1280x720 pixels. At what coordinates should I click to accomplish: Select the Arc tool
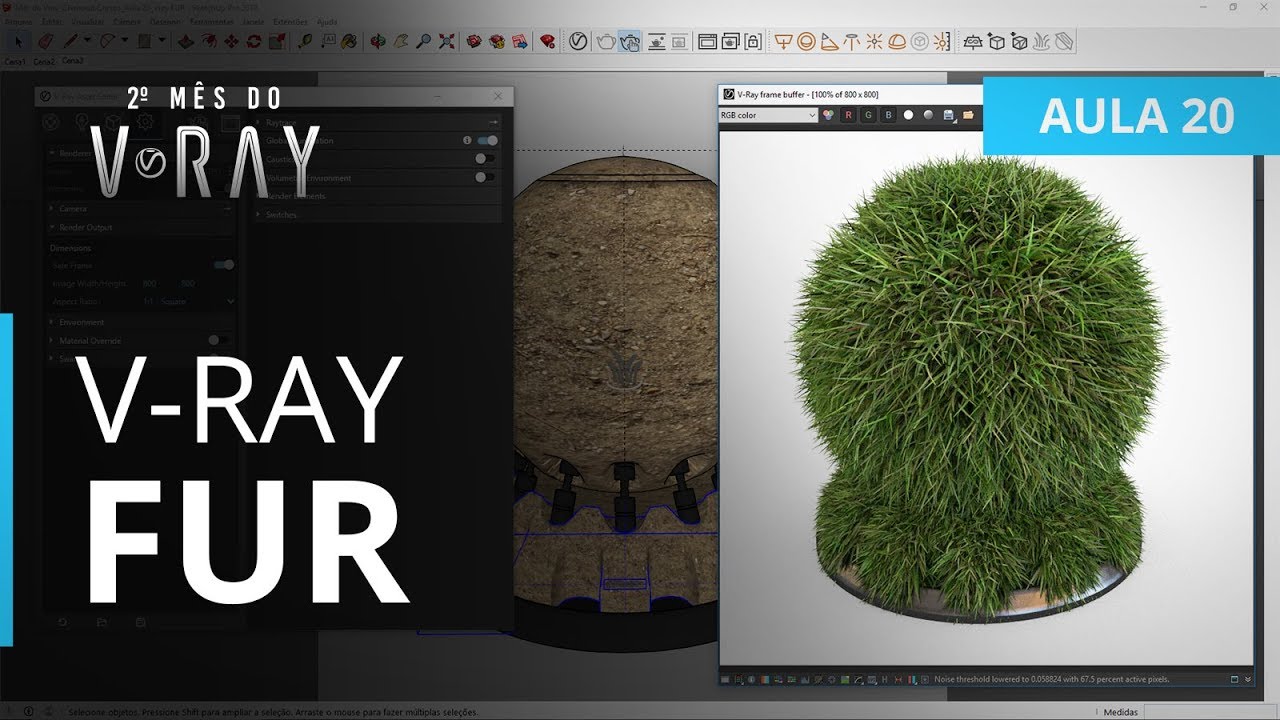pyautogui.click(x=106, y=42)
